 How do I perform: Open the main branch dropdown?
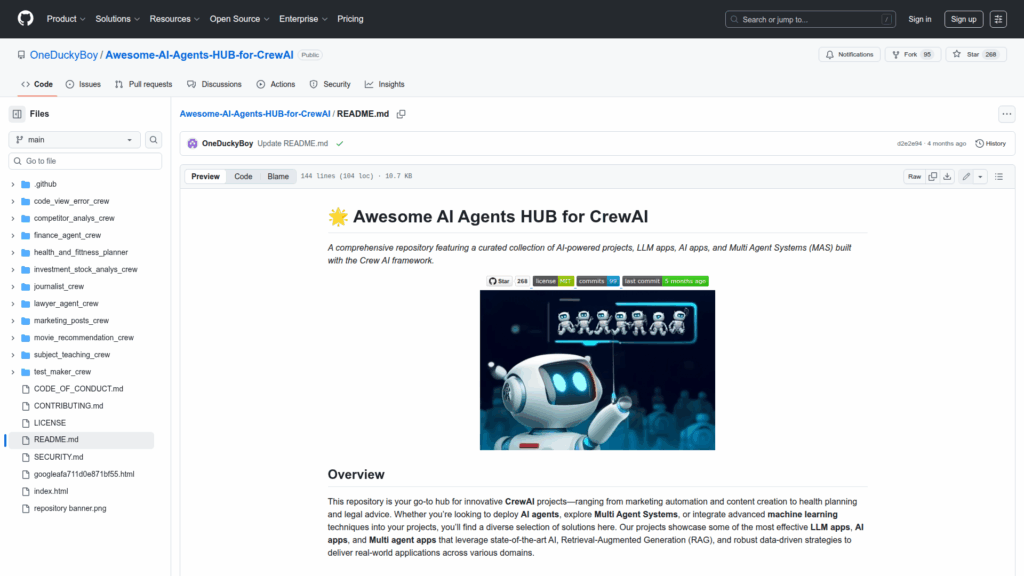[x=74, y=140]
